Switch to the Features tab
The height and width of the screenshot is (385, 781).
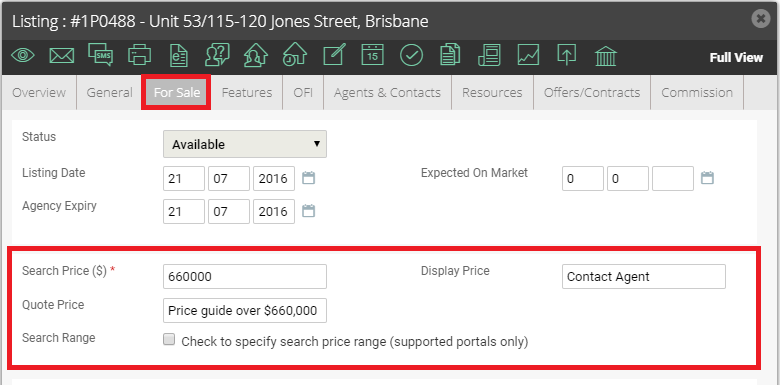tap(247, 93)
